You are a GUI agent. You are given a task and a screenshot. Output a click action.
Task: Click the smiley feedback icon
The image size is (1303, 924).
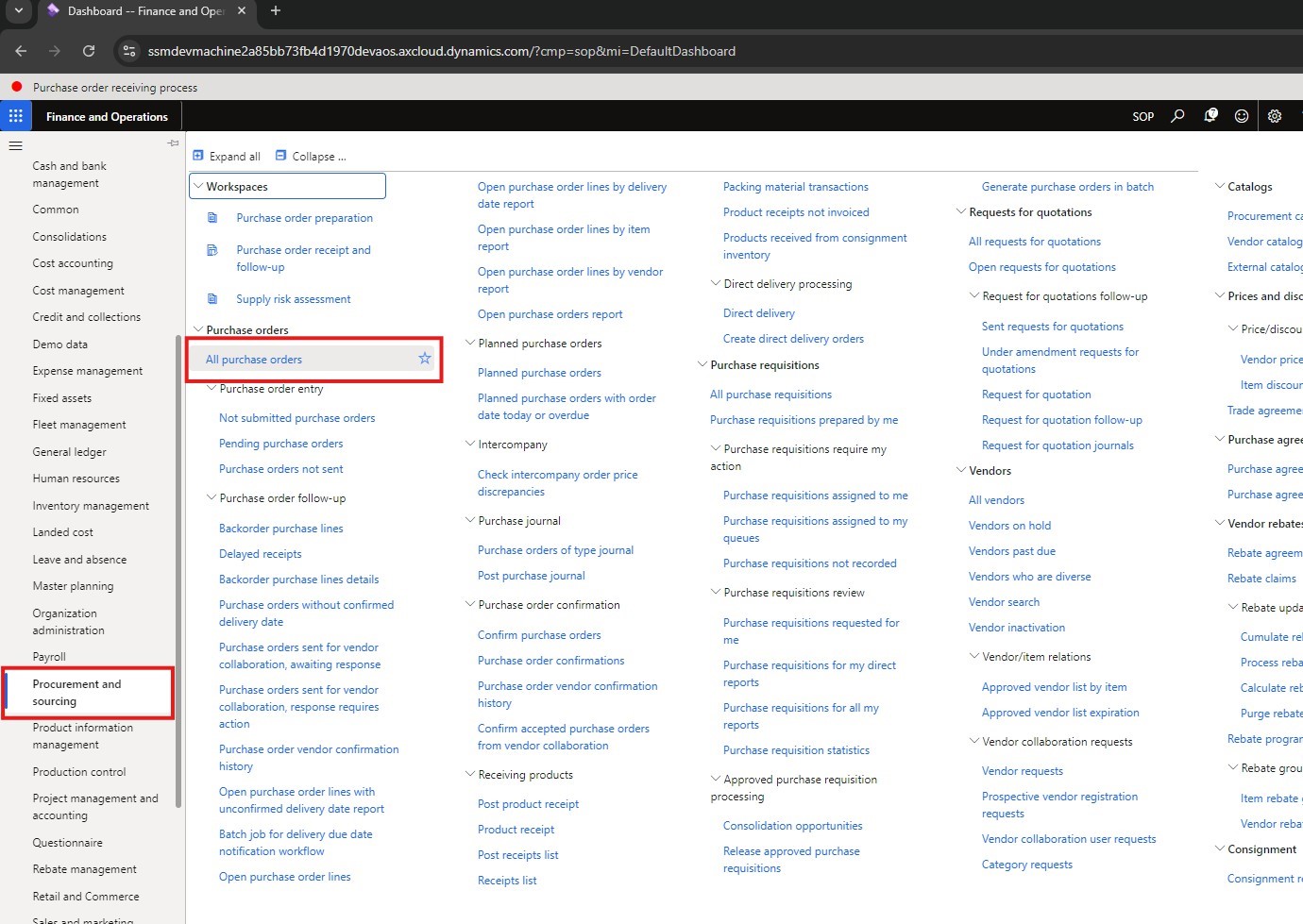tap(1242, 116)
